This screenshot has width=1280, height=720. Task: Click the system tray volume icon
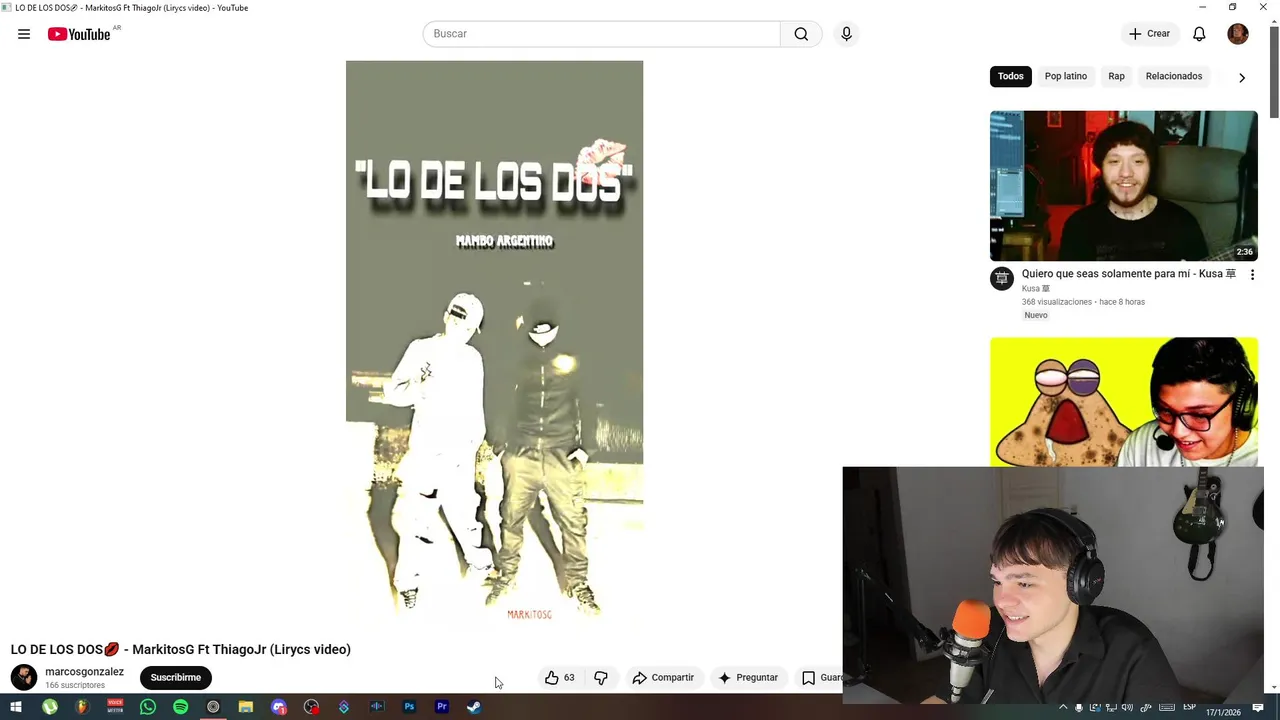(1128, 708)
